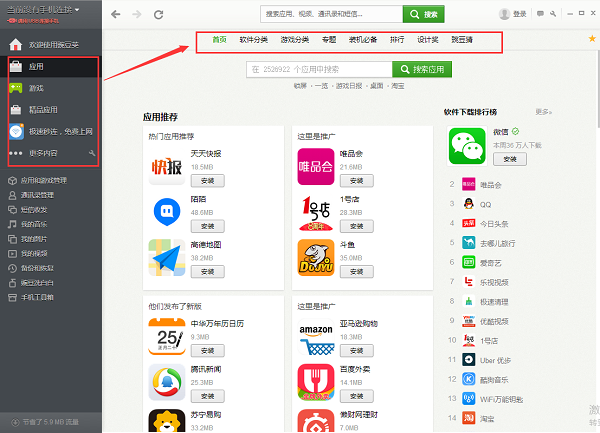Click the back arrow navigation icon
Screen dimensions: 600x433
click(116, 14)
